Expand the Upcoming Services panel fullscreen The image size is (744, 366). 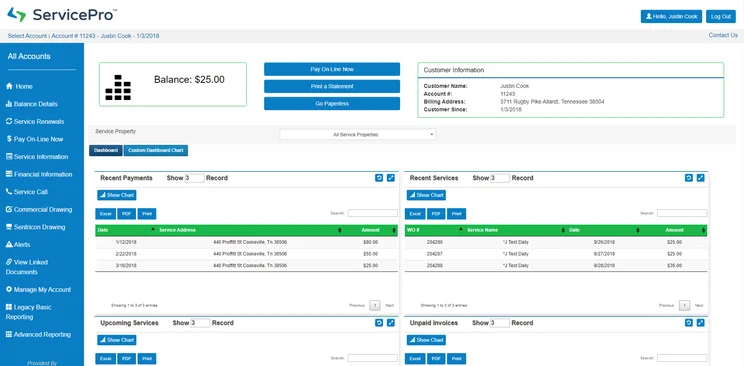391,323
